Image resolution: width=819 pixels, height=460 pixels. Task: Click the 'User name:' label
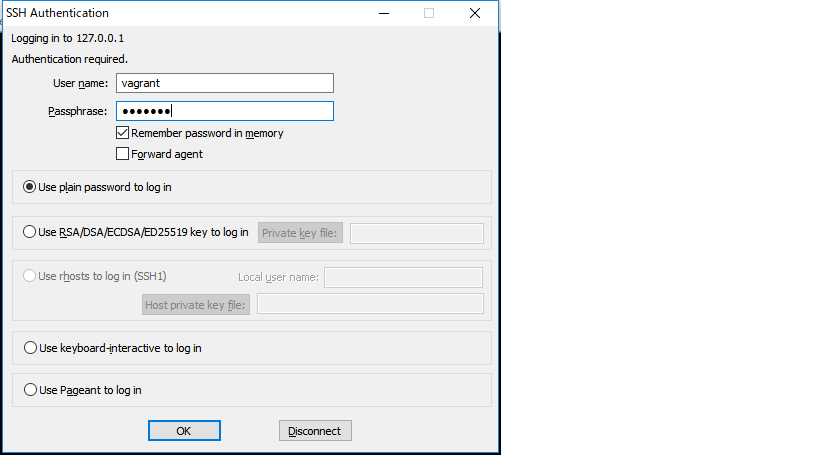[80, 83]
